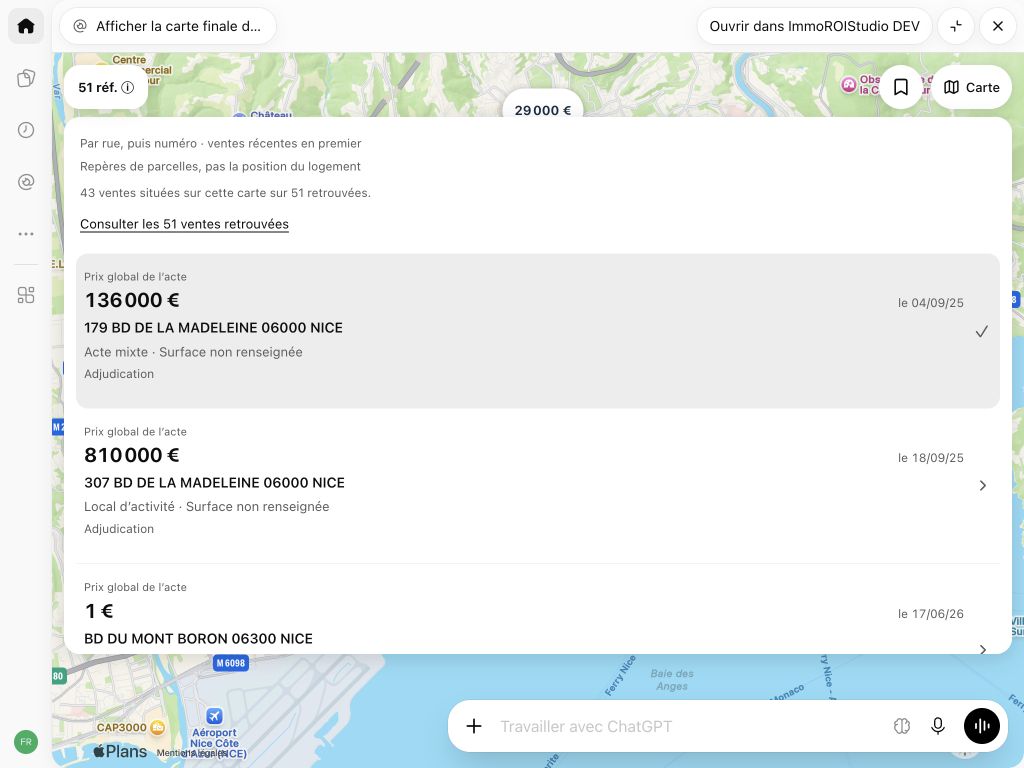Open the apps grid icon in sidebar

coord(26,295)
